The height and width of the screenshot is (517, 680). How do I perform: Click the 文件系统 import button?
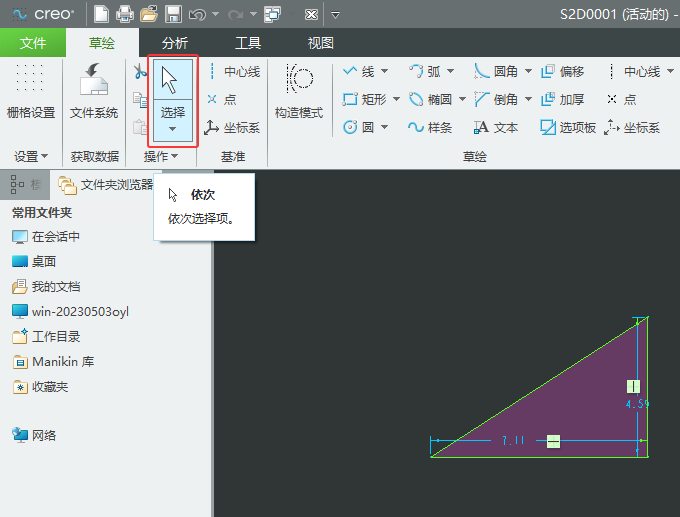(94, 91)
